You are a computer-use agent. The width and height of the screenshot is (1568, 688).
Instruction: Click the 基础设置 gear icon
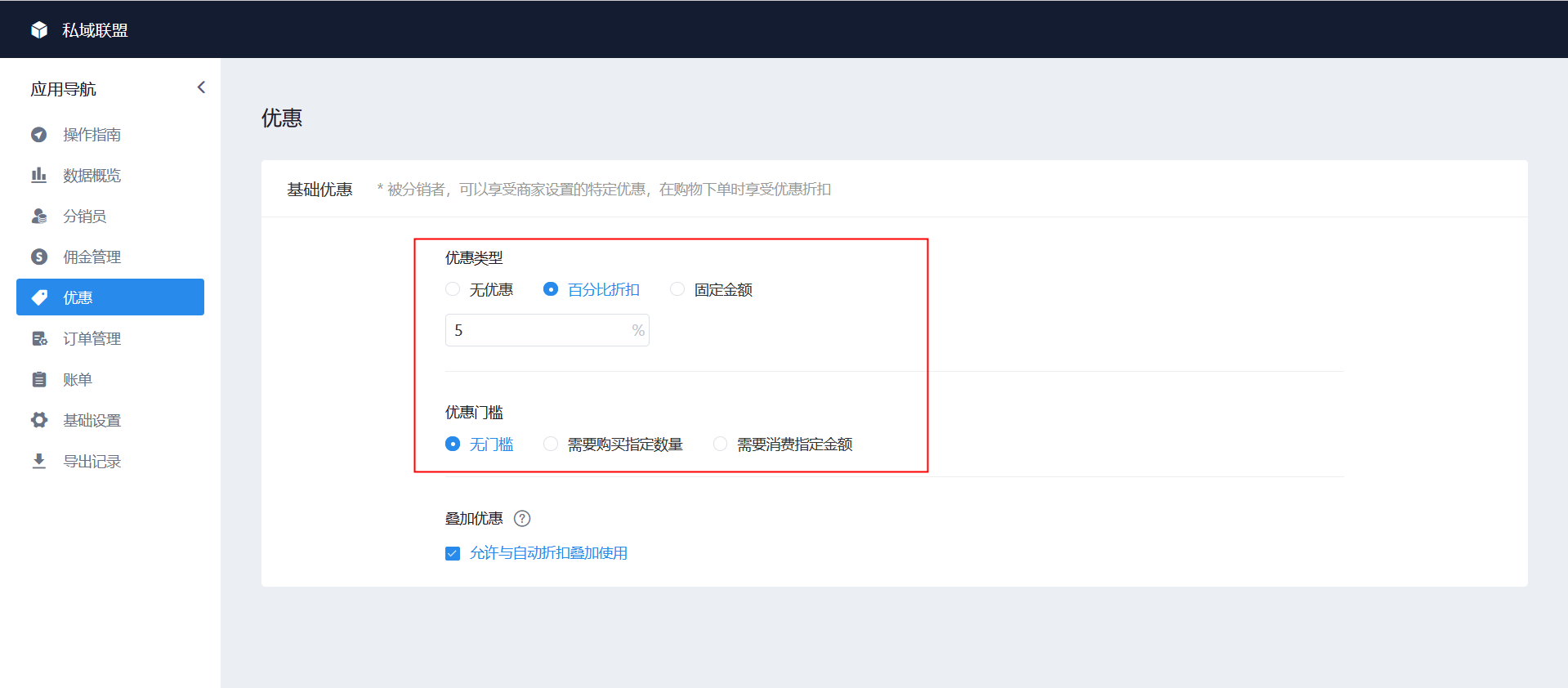coord(39,420)
